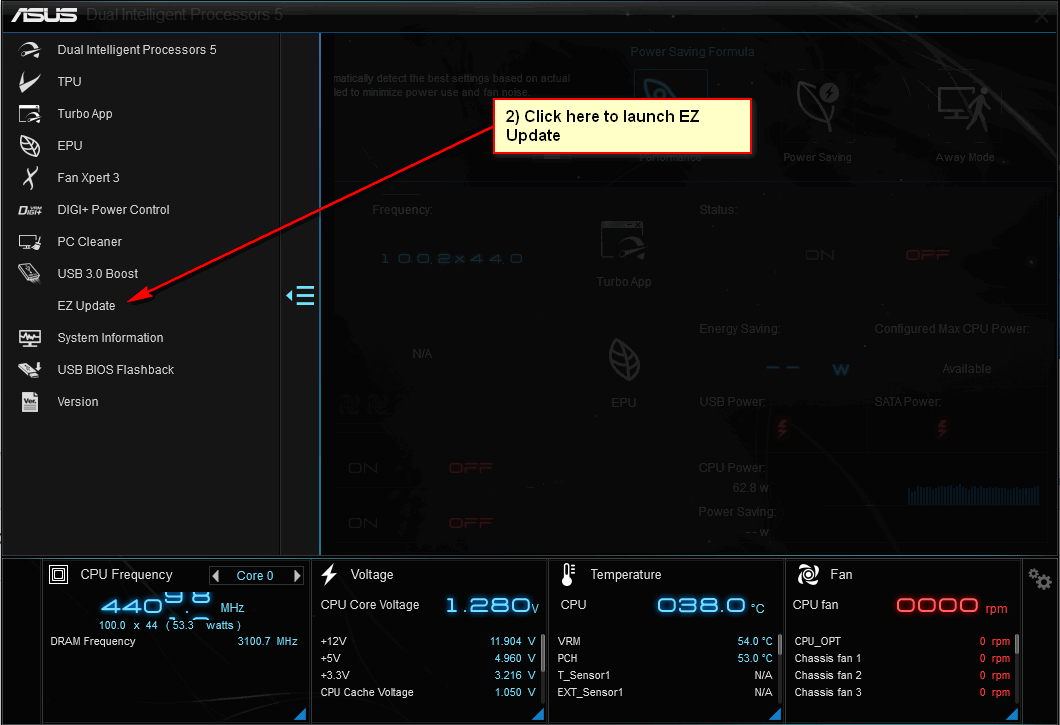
Task: Click the "+3.3V" voltage row
Action: pos(428,675)
